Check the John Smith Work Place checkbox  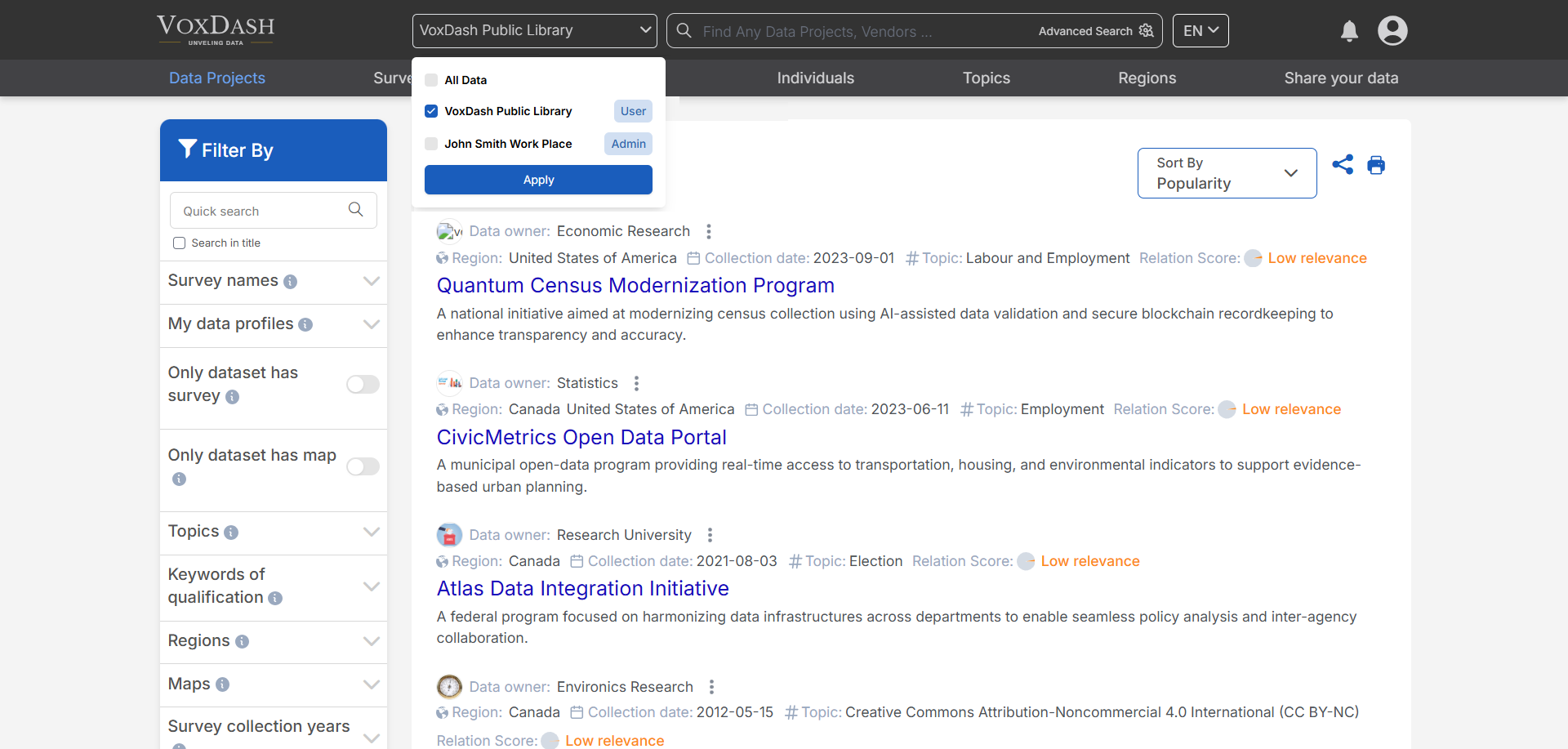click(431, 144)
